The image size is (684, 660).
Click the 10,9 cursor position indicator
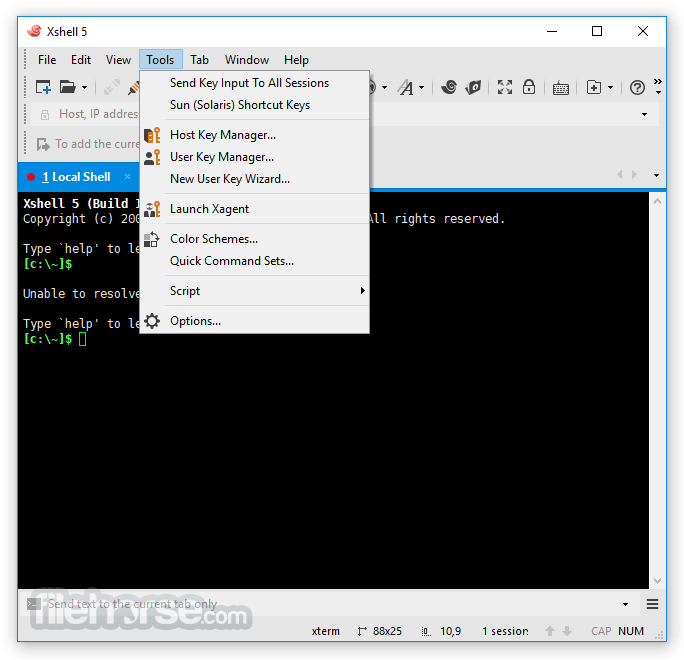tap(450, 631)
